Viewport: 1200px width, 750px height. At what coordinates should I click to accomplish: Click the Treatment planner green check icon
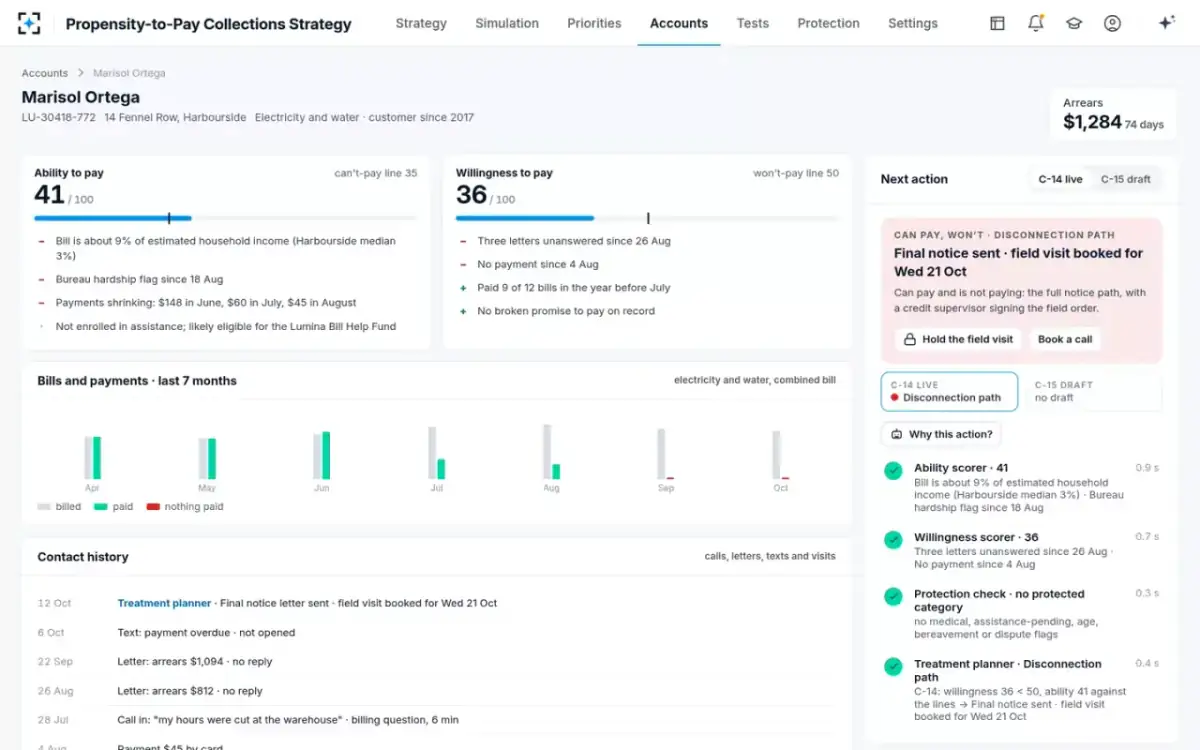(893, 666)
